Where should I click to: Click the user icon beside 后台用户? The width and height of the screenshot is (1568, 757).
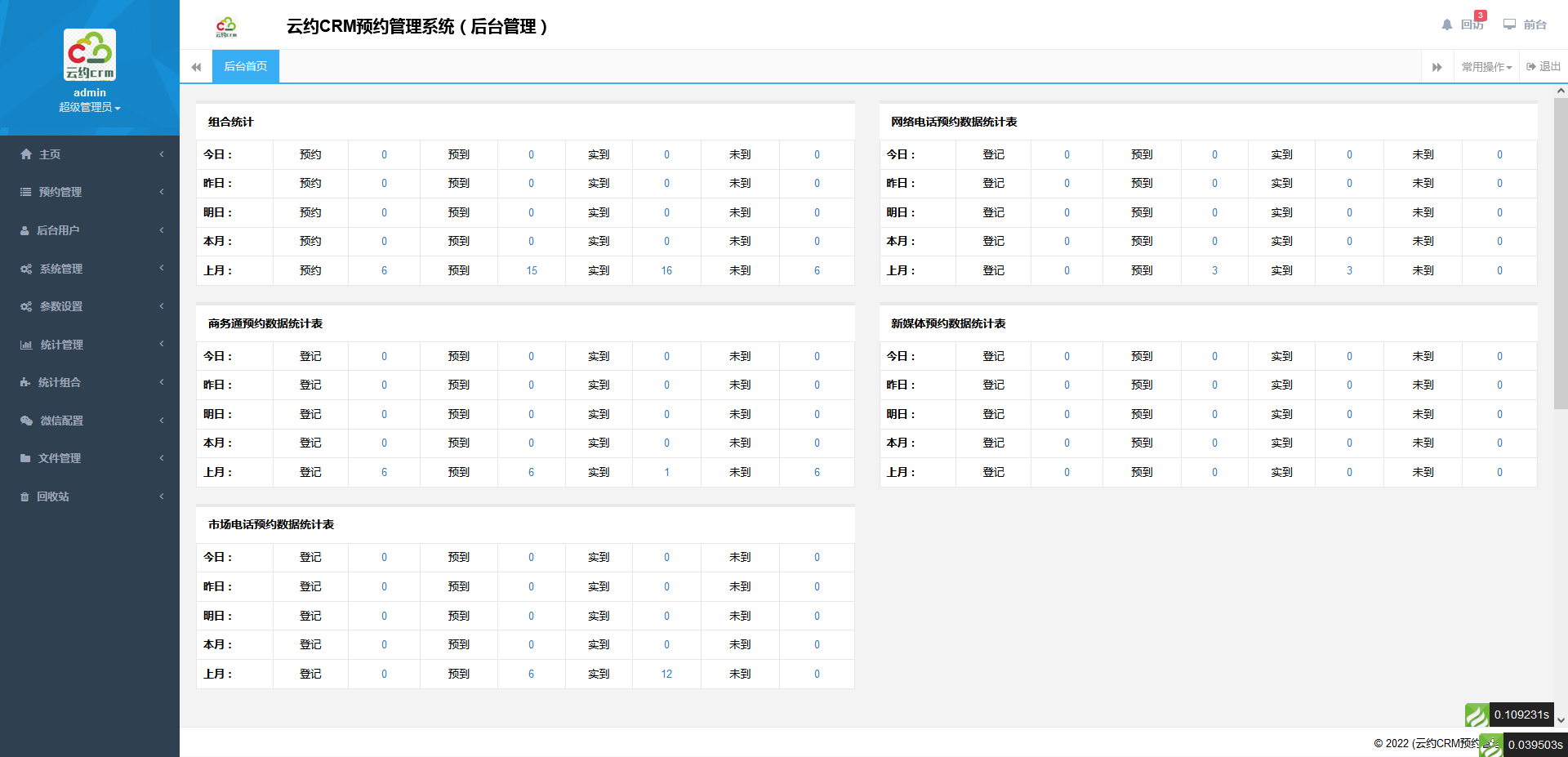[x=24, y=230]
